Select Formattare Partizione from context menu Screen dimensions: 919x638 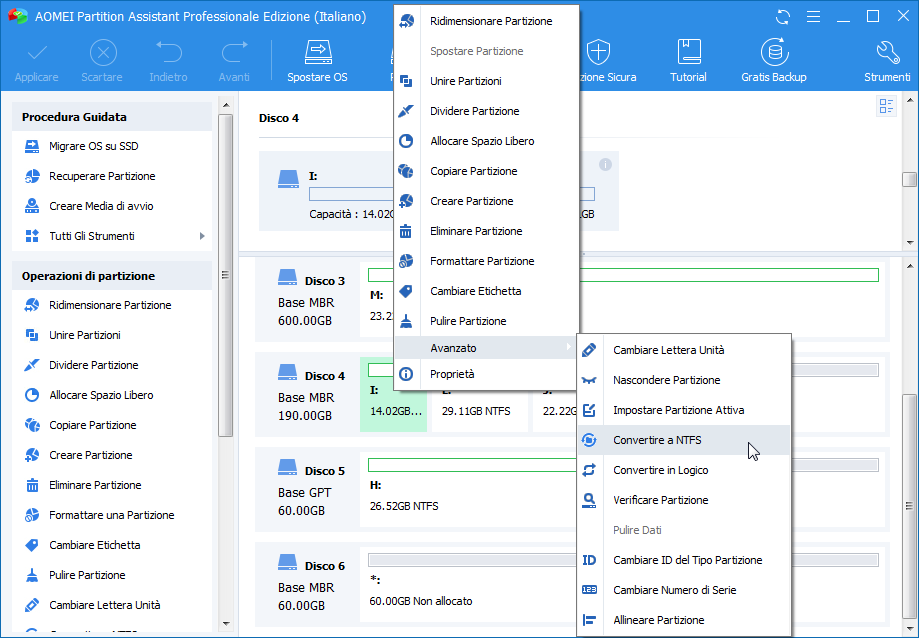click(x=481, y=261)
